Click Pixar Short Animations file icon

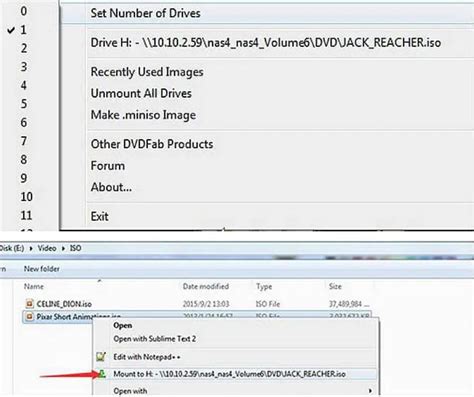29,316
